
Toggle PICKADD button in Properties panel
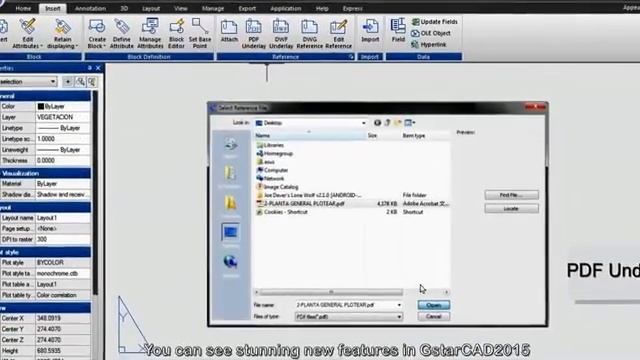point(68,82)
